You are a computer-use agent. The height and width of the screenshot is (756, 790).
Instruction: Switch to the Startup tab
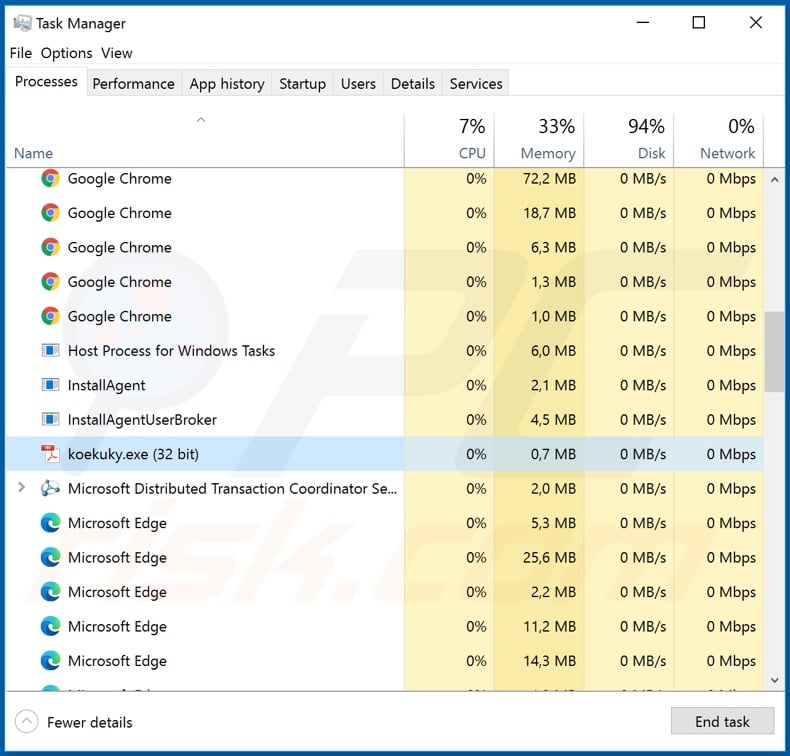click(302, 84)
